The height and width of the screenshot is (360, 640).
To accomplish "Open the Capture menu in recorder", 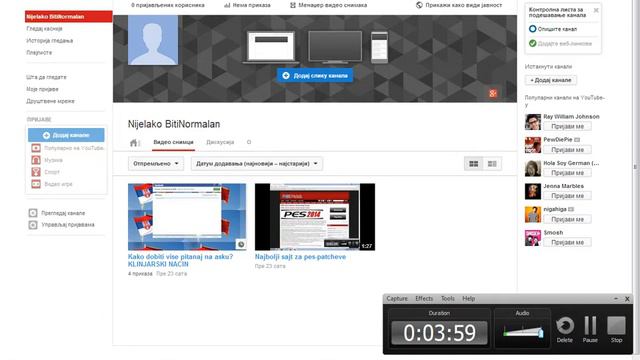I will (x=397, y=299).
